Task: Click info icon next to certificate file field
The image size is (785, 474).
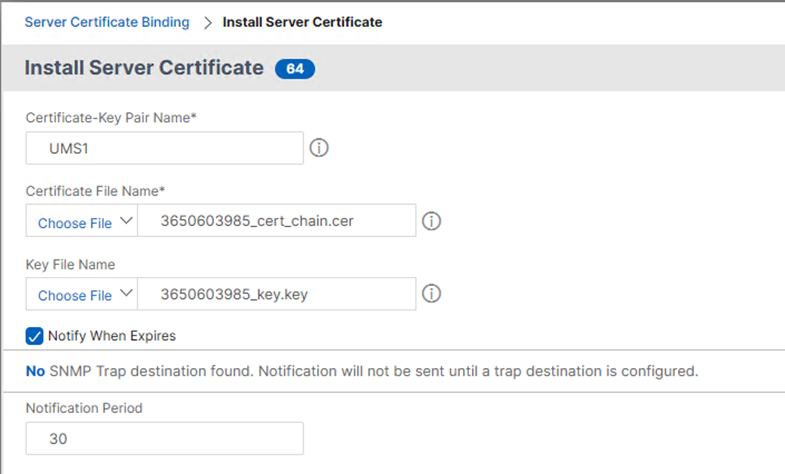Action: point(432,222)
